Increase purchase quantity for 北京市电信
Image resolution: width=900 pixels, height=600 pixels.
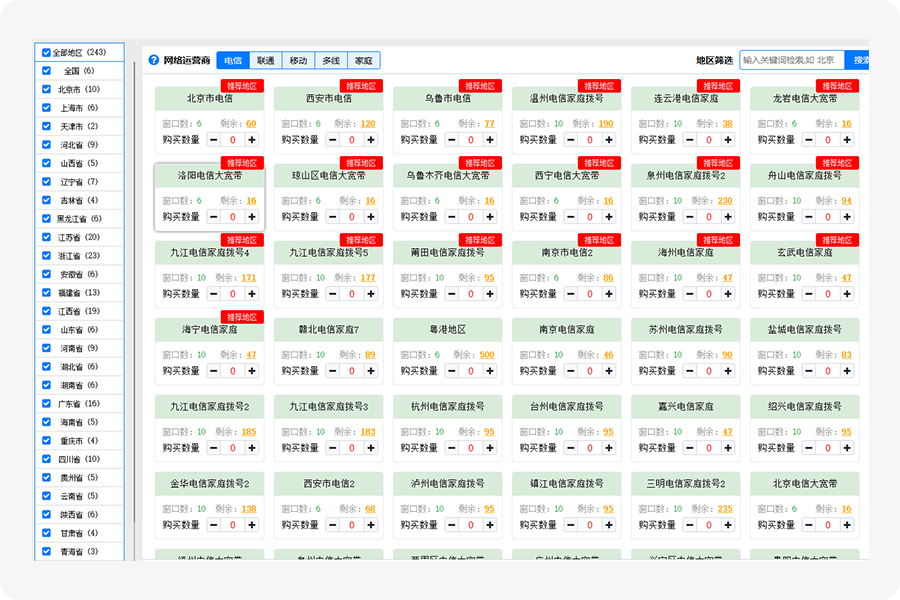tap(252, 140)
